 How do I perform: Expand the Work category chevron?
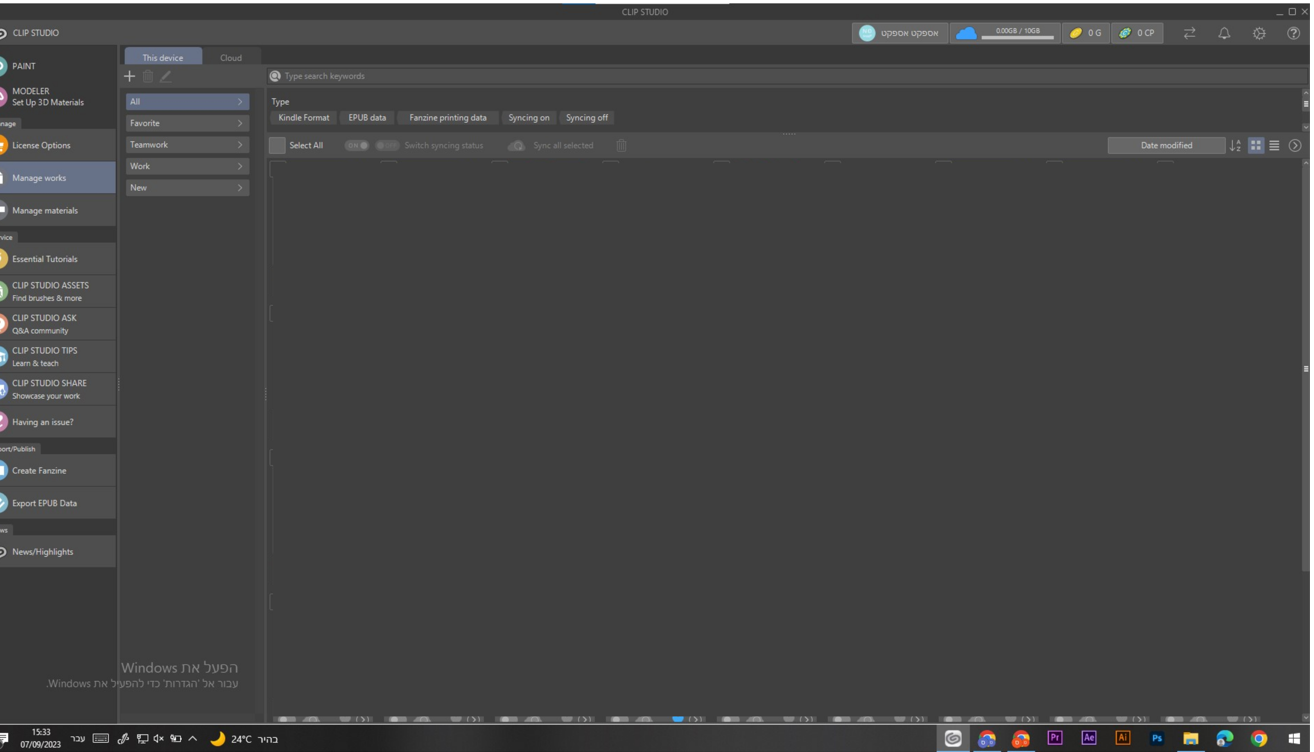tap(240, 166)
